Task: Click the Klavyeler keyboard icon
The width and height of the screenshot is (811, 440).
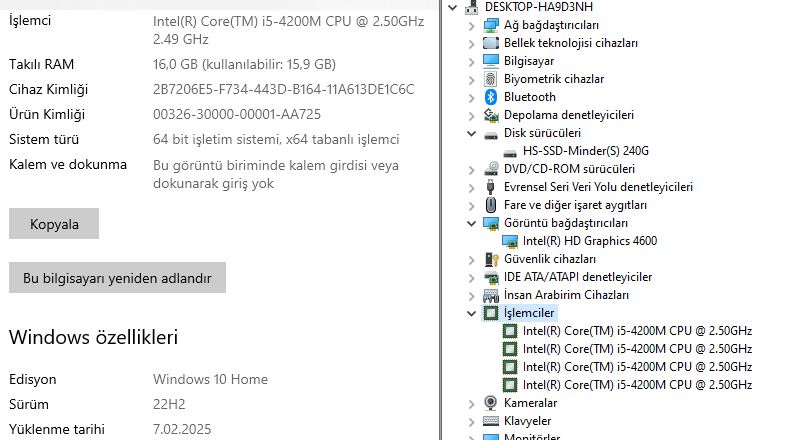Action: coord(490,421)
